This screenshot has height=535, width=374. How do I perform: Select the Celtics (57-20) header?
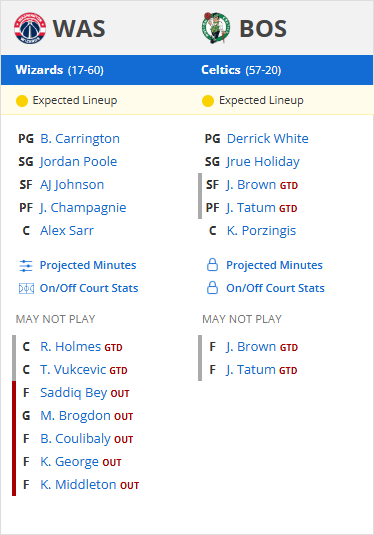(x=241, y=70)
